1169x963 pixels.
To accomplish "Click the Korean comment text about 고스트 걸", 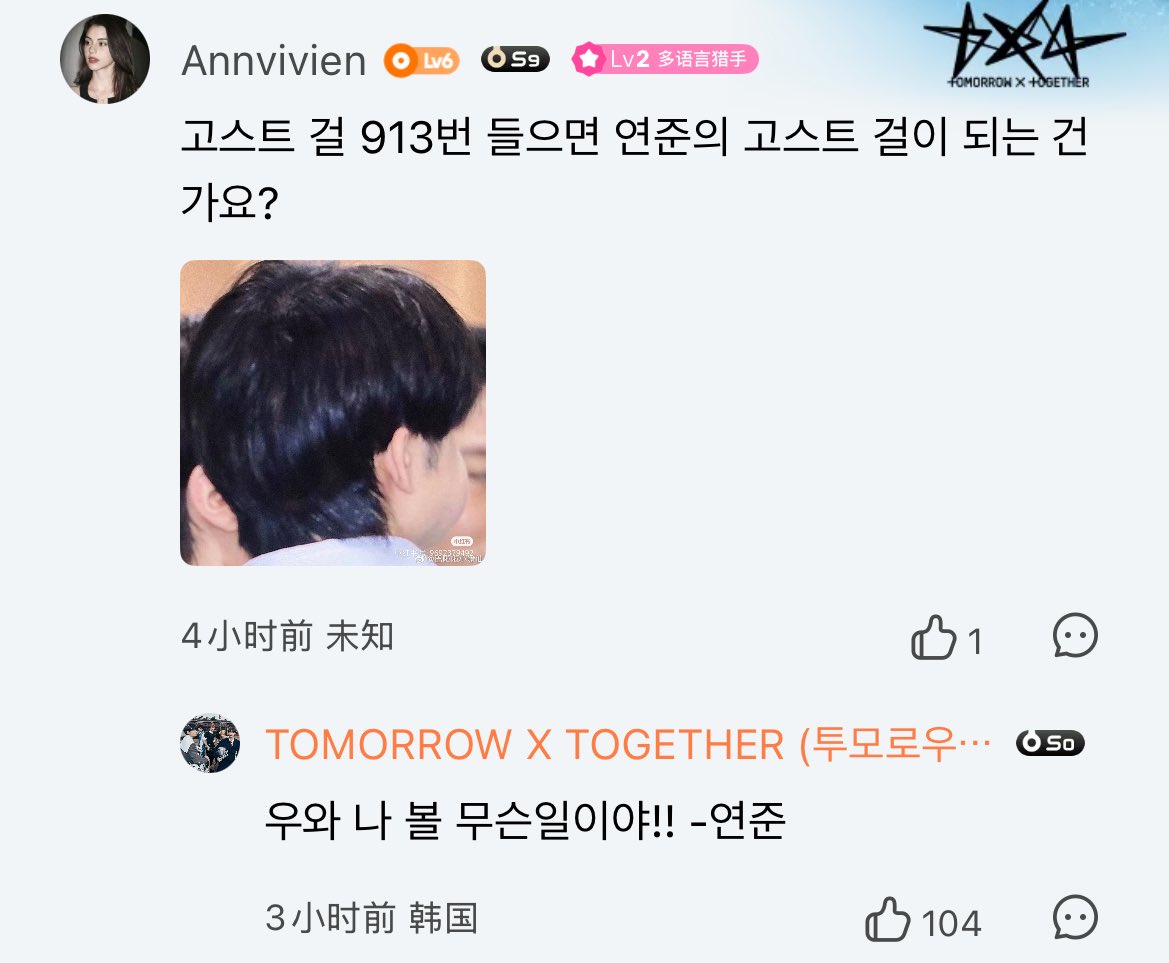I will pos(634,168).
